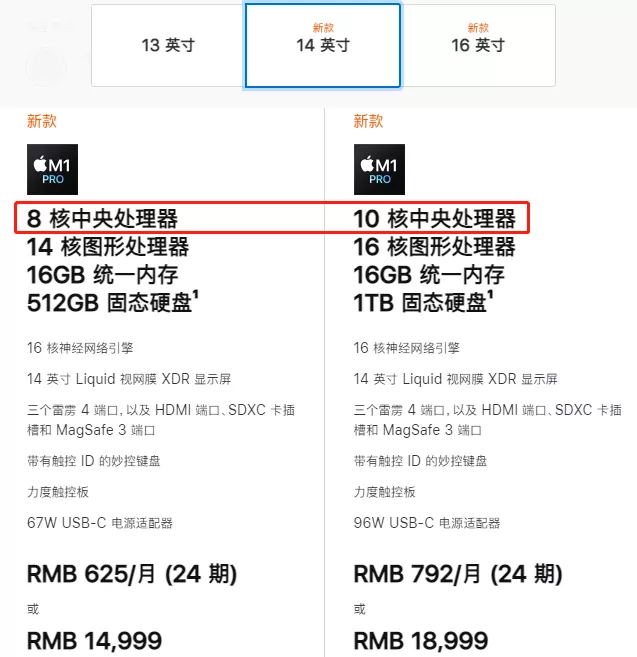Click the 16 核图形处理器 spec line
Image resolution: width=637 pixels, height=657 pixels.
[x=435, y=246]
